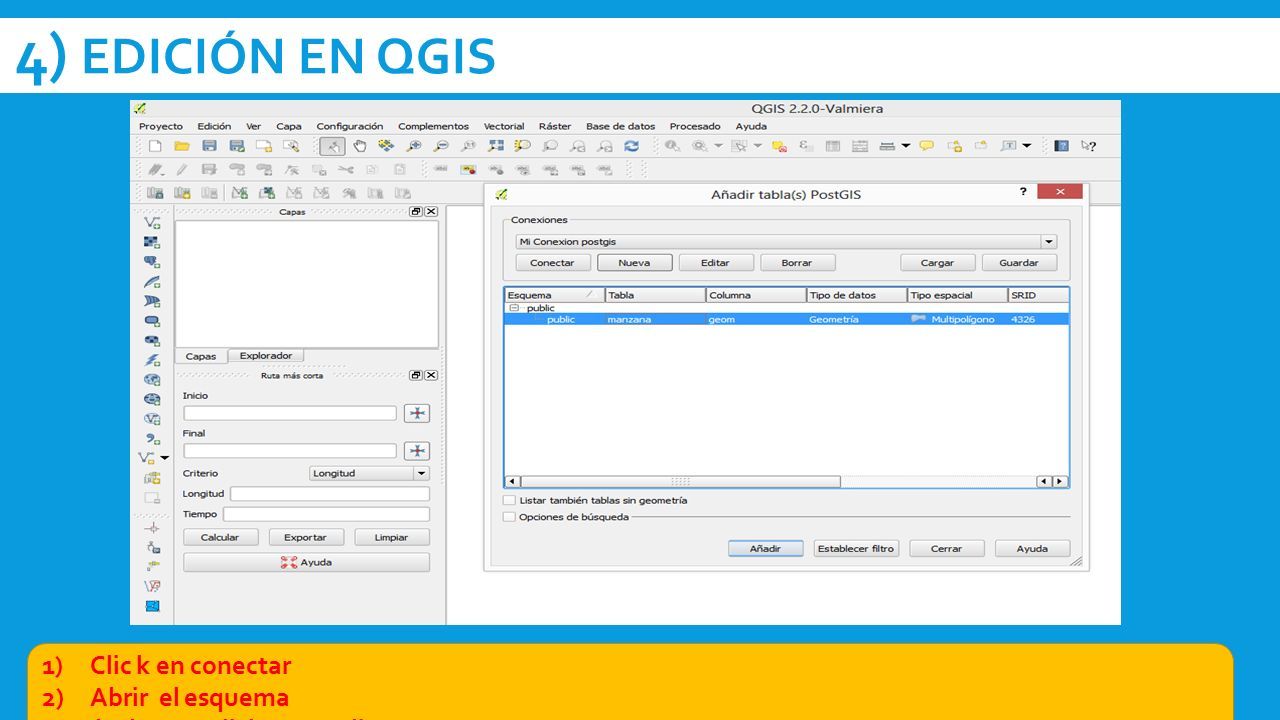Screen dimensions: 1280x720
Task: Click the Cargar button
Action: pyautogui.click(x=937, y=263)
